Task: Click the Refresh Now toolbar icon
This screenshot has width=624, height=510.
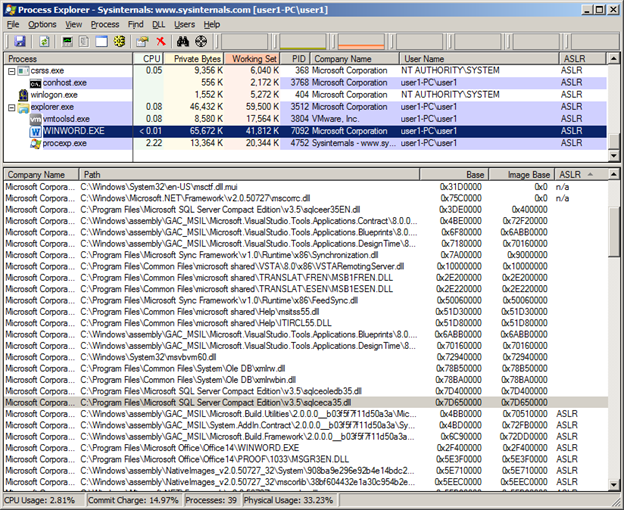Action: pyautogui.click(x=44, y=41)
